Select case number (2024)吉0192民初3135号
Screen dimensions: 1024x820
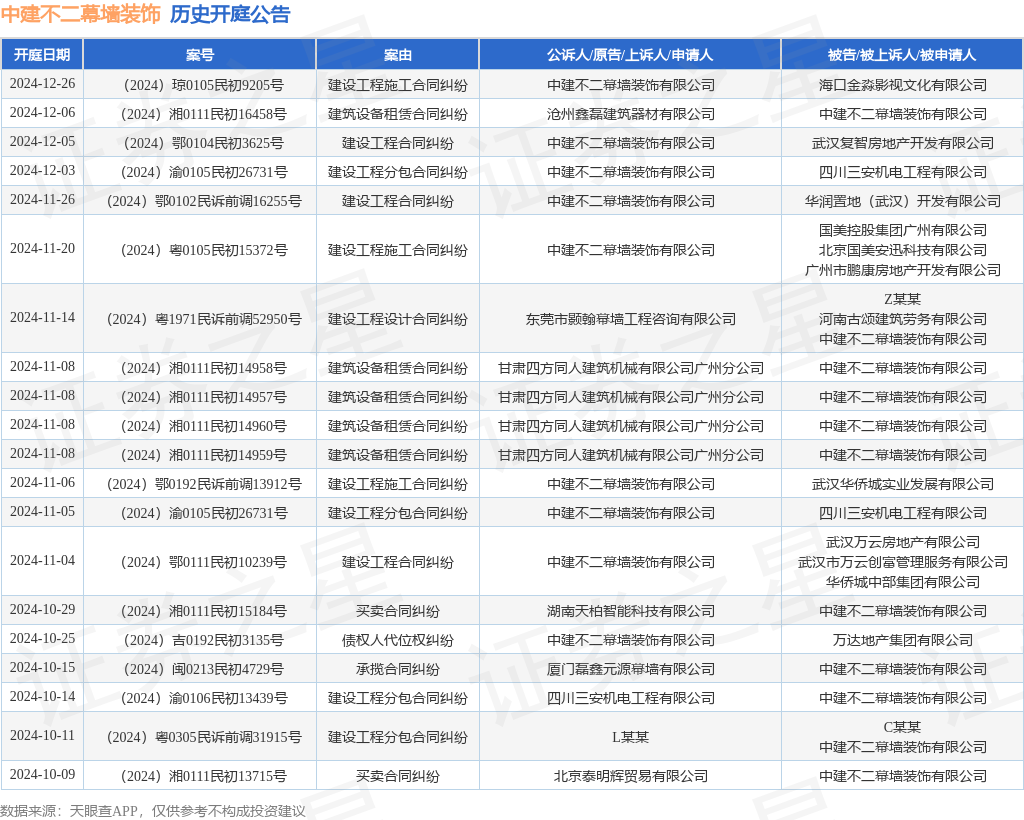204,640
